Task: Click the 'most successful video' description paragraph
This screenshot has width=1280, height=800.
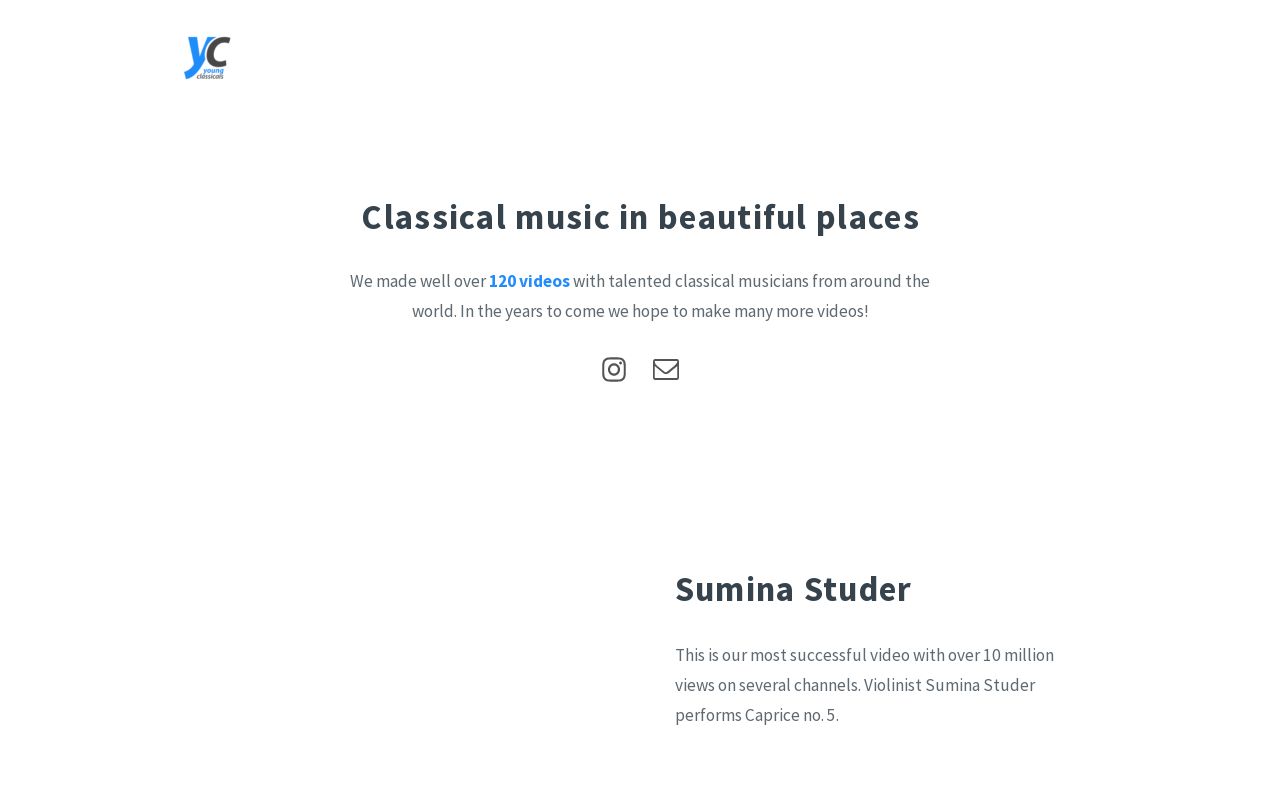Action: pos(865,685)
